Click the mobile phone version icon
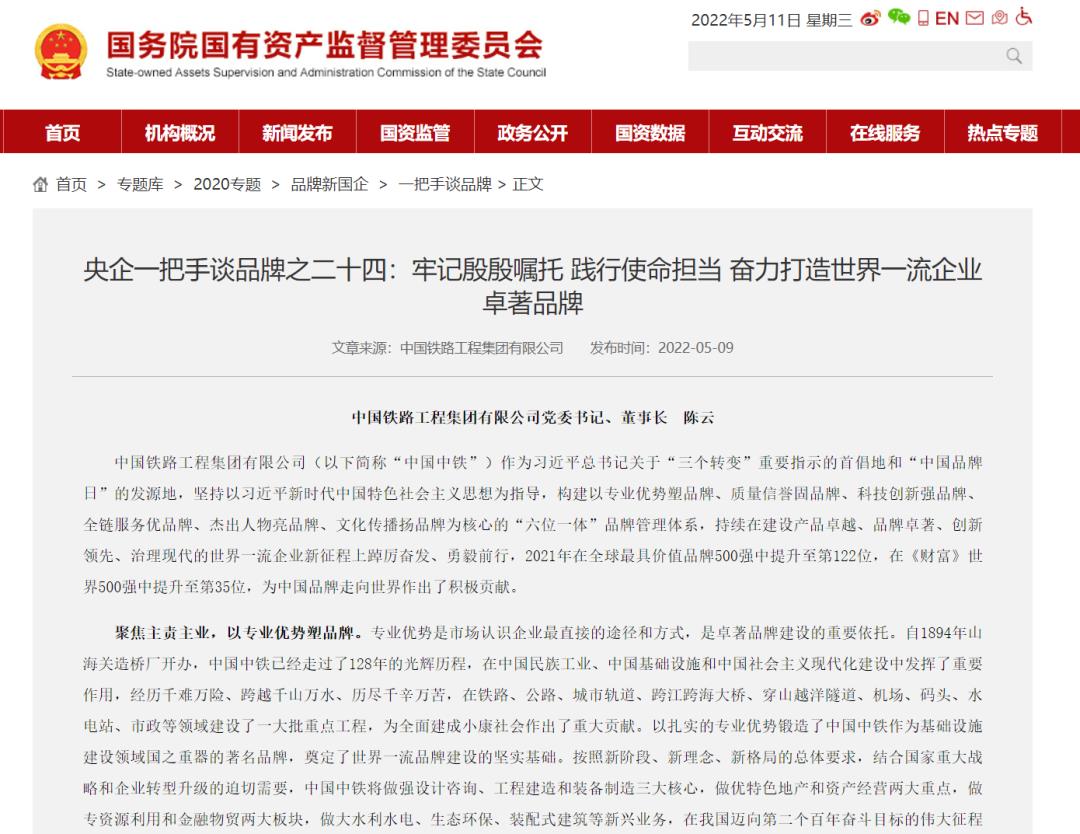Image resolution: width=1080 pixels, height=834 pixels. (x=923, y=18)
